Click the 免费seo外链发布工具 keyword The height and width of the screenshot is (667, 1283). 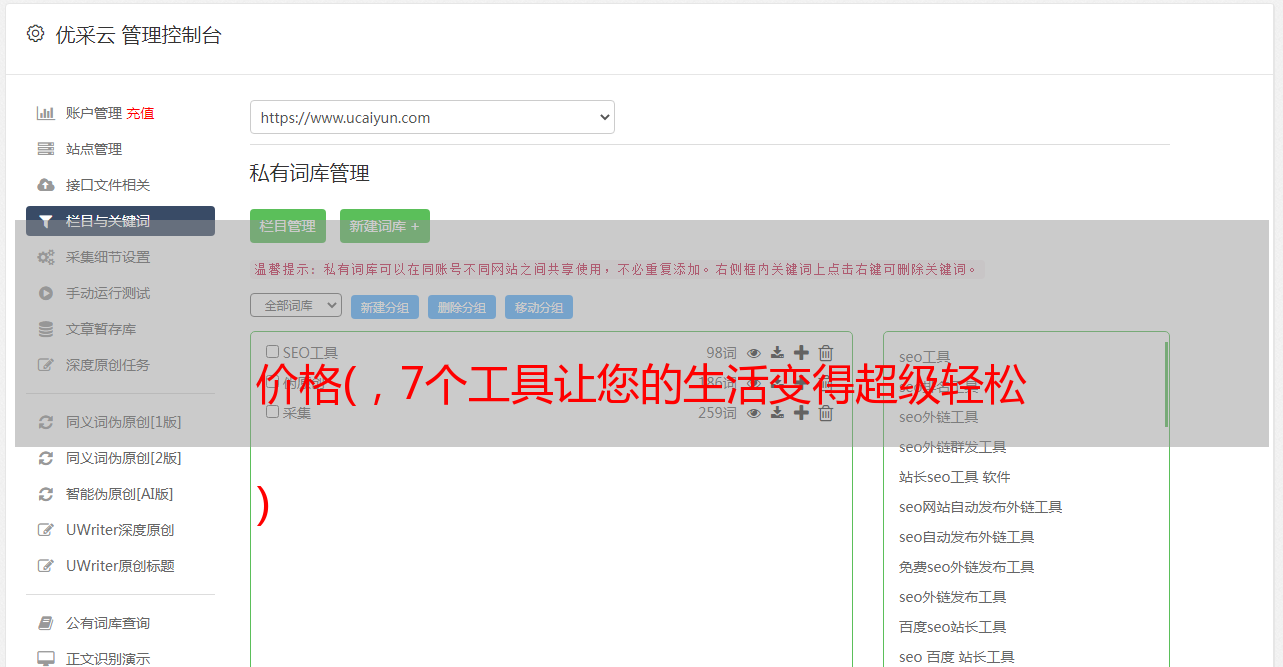[967, 567]
